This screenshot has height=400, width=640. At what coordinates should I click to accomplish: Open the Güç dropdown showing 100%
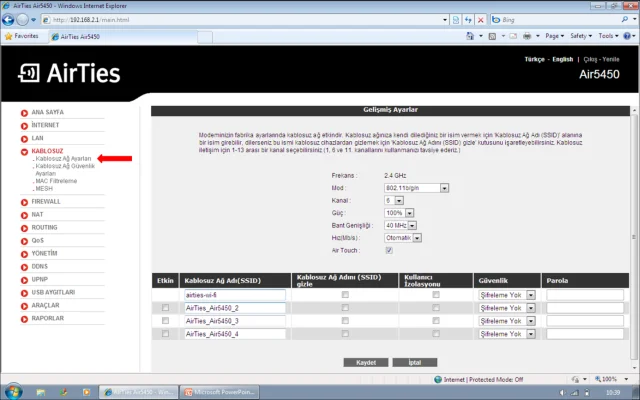[x=399, y=213]
